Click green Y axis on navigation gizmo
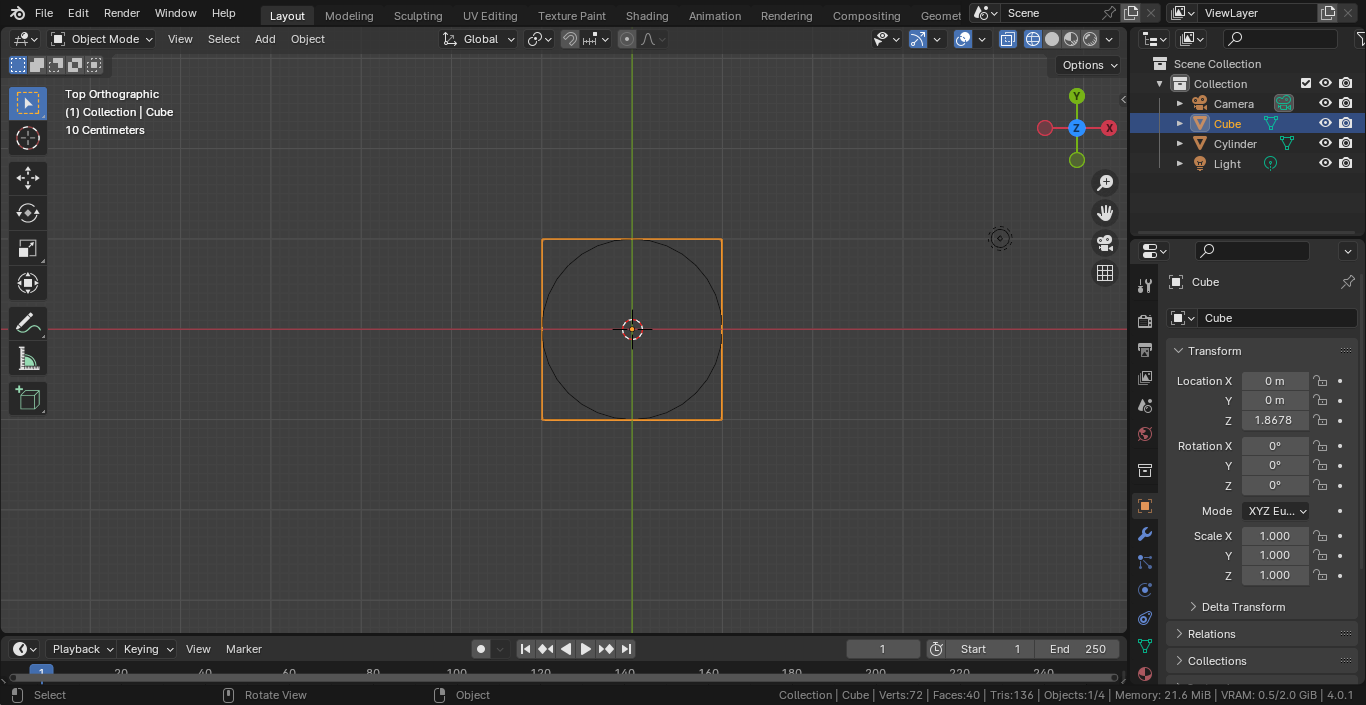Image resolution: width=1366 pixels, height=705 pixels. coord(1077,96)
